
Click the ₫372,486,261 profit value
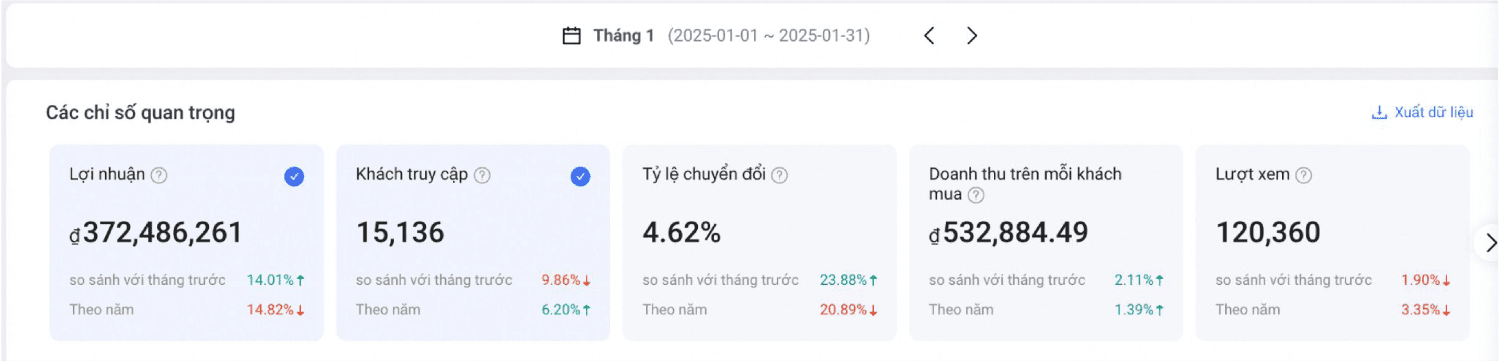pos(156,233)
